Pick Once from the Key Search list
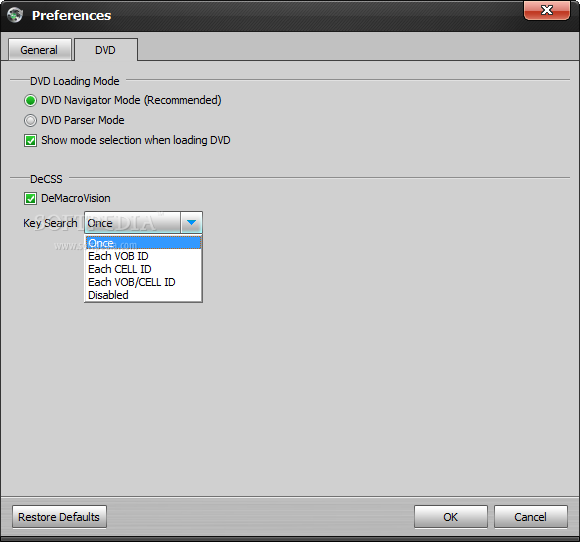 [143, 243]
